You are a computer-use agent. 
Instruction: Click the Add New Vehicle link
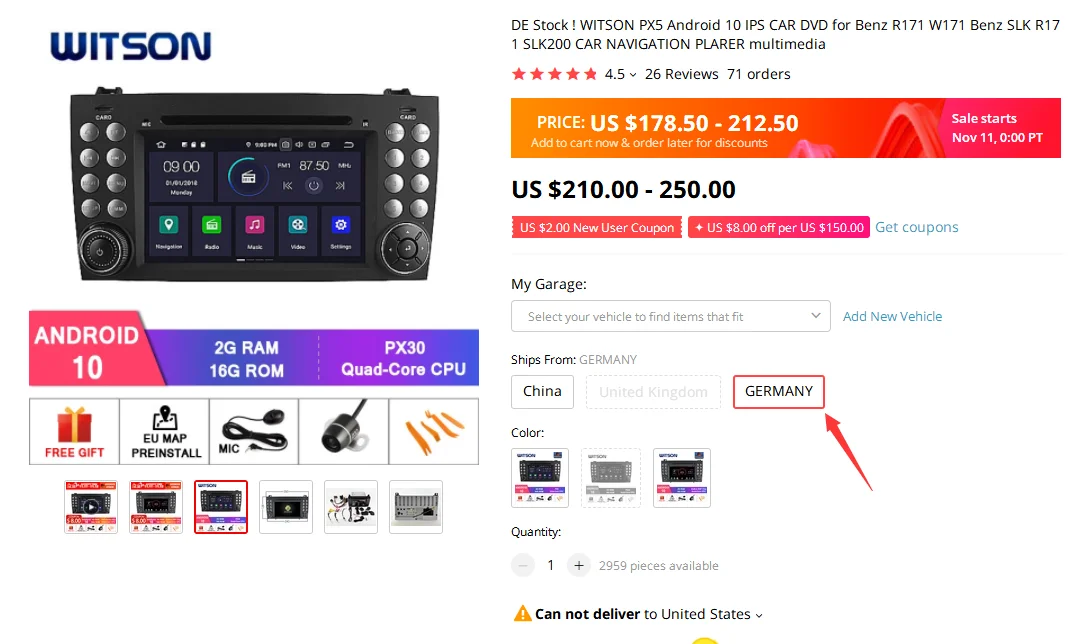point(892,316)
